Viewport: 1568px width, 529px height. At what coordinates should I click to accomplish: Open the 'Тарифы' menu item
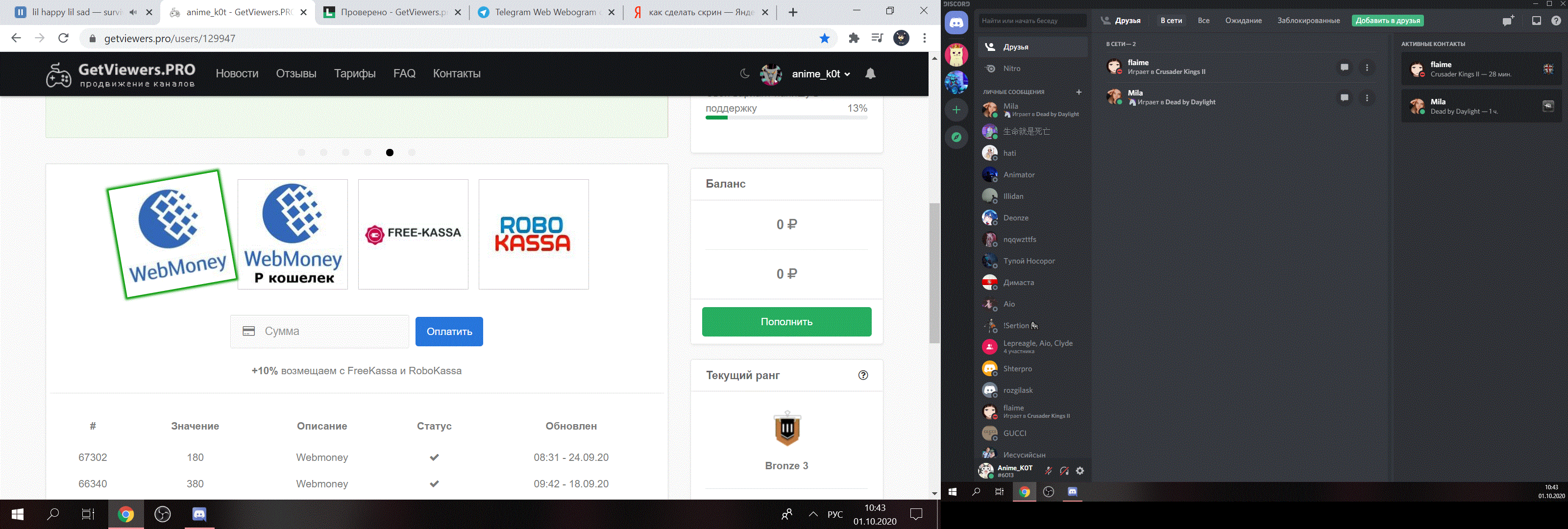point(355,73)
